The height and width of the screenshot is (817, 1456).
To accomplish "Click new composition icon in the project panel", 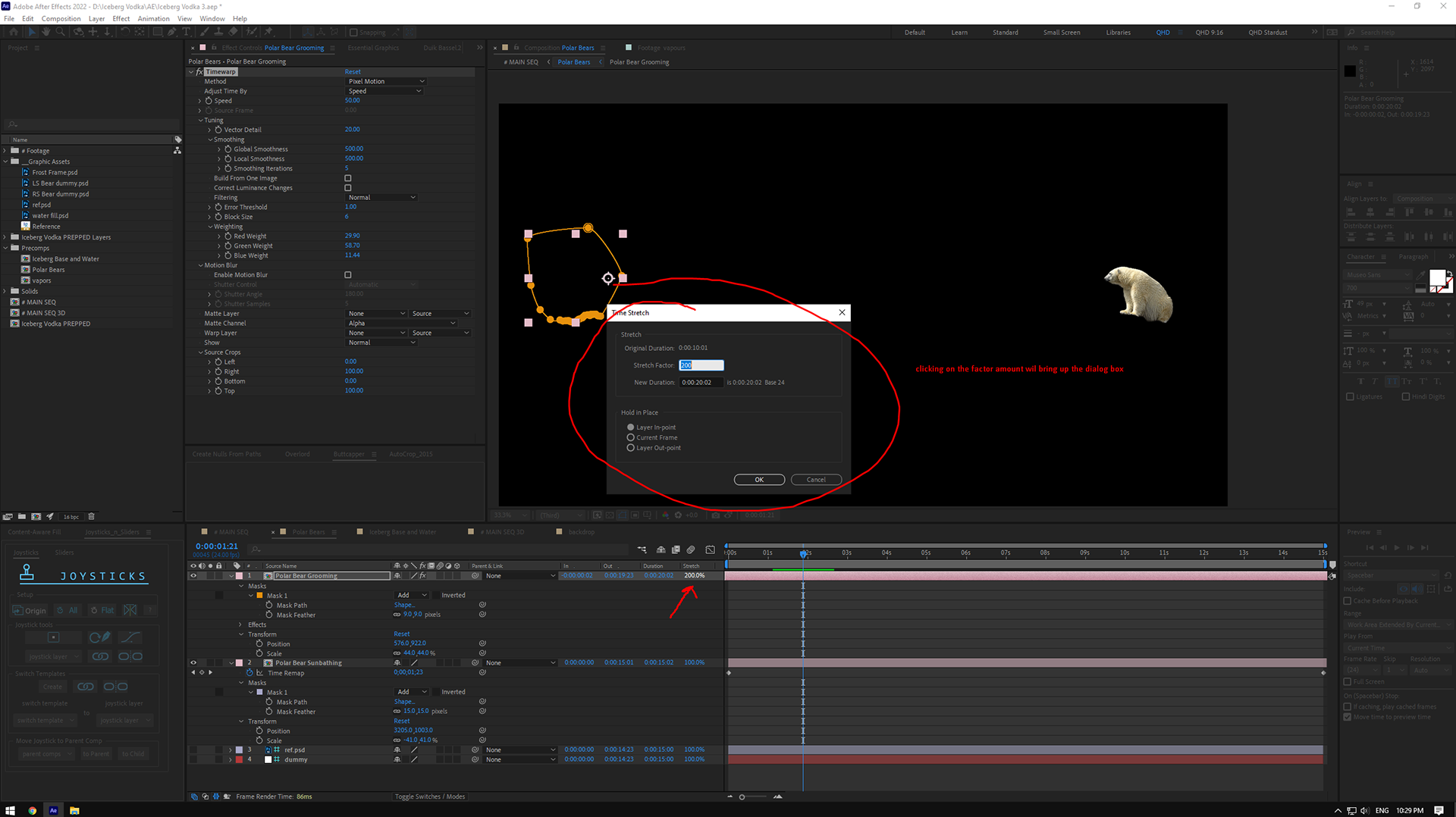I will click(36, 516).
